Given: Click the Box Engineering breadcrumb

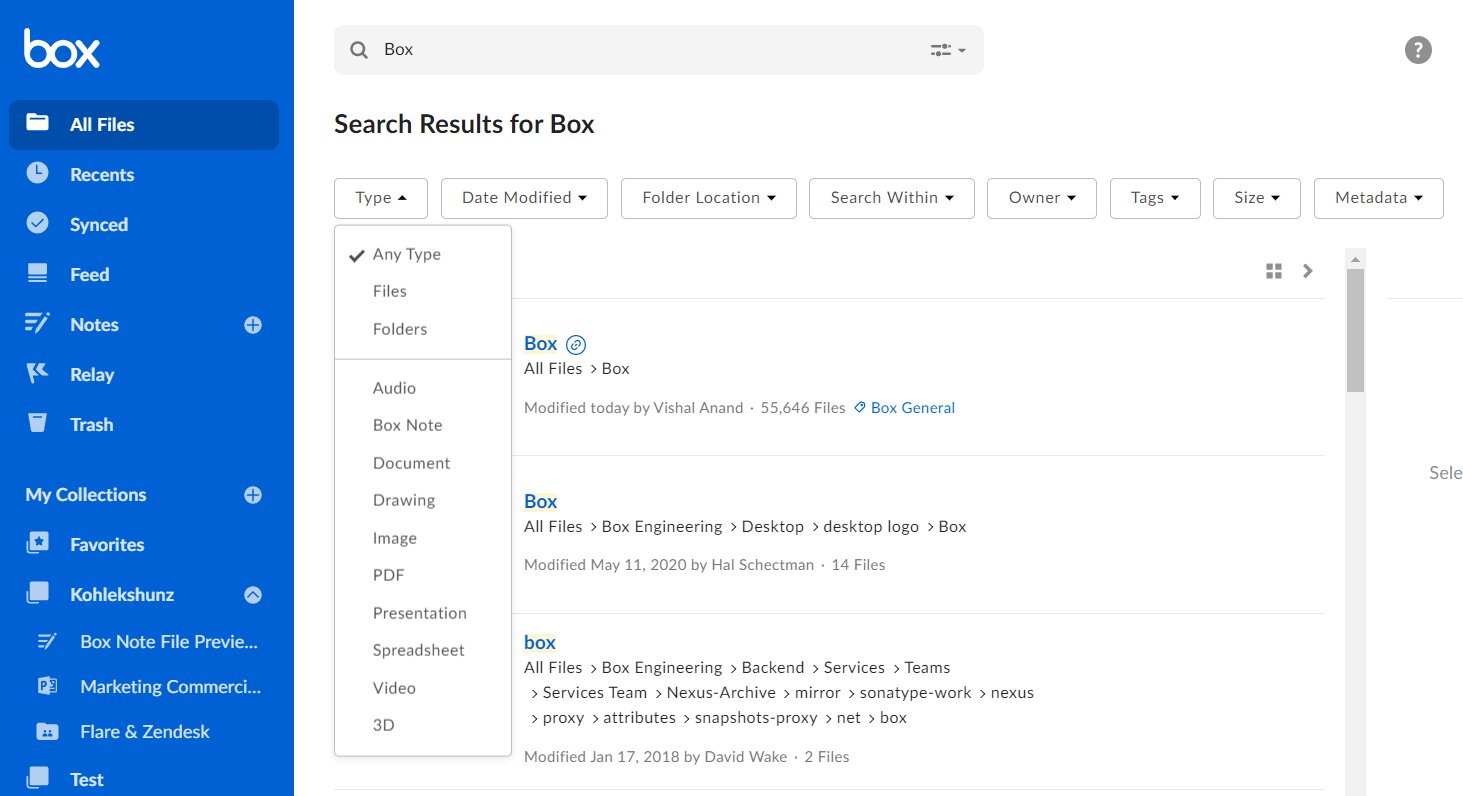Looking at the screenshot, I should coord(661,526).
